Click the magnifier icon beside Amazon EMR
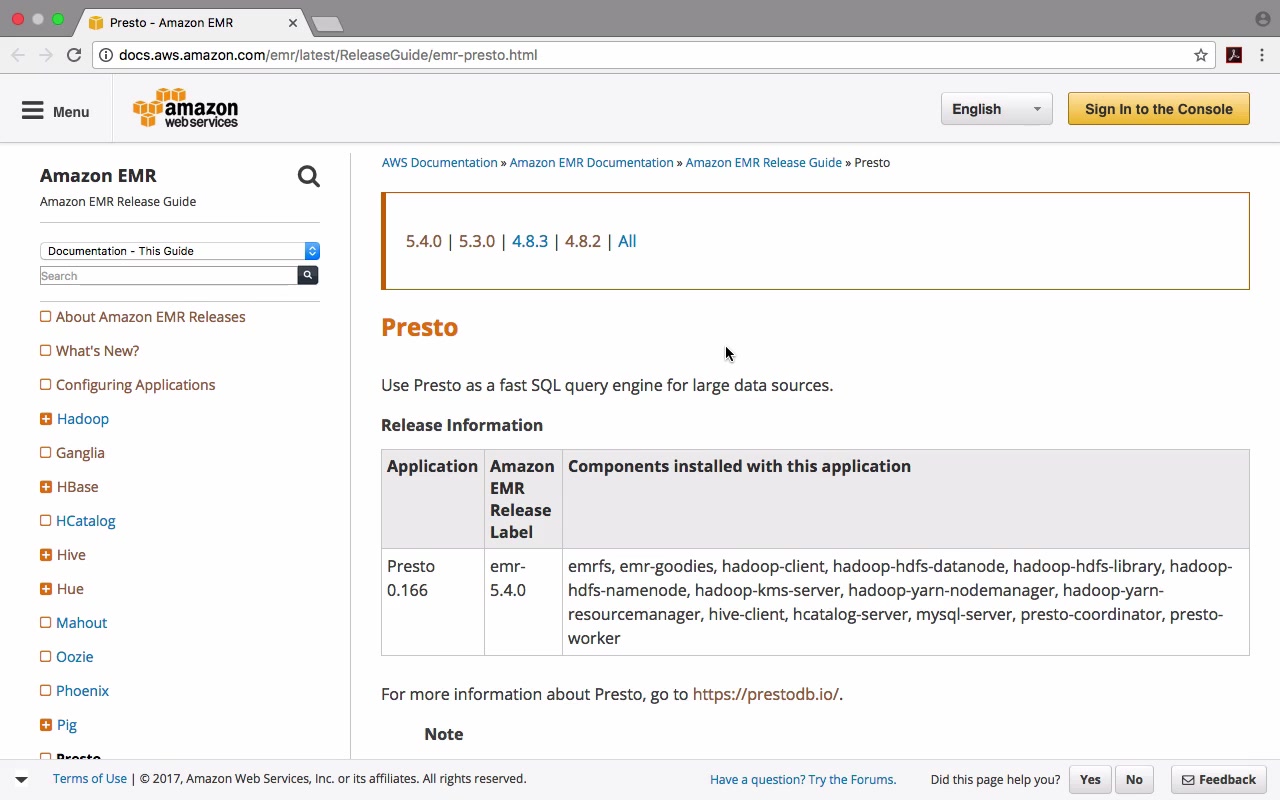This screenshot has width=1280, height=800. click(308, 177)
